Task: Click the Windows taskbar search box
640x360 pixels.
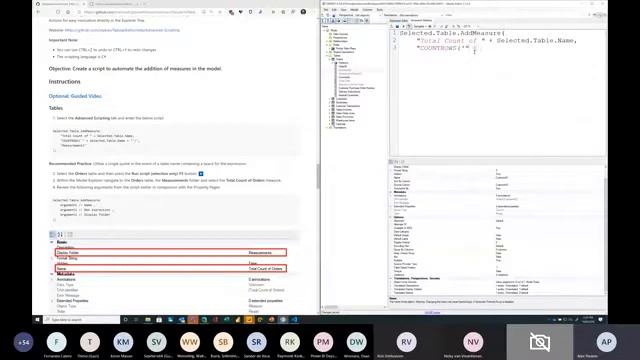Action: tap(82, 320)
